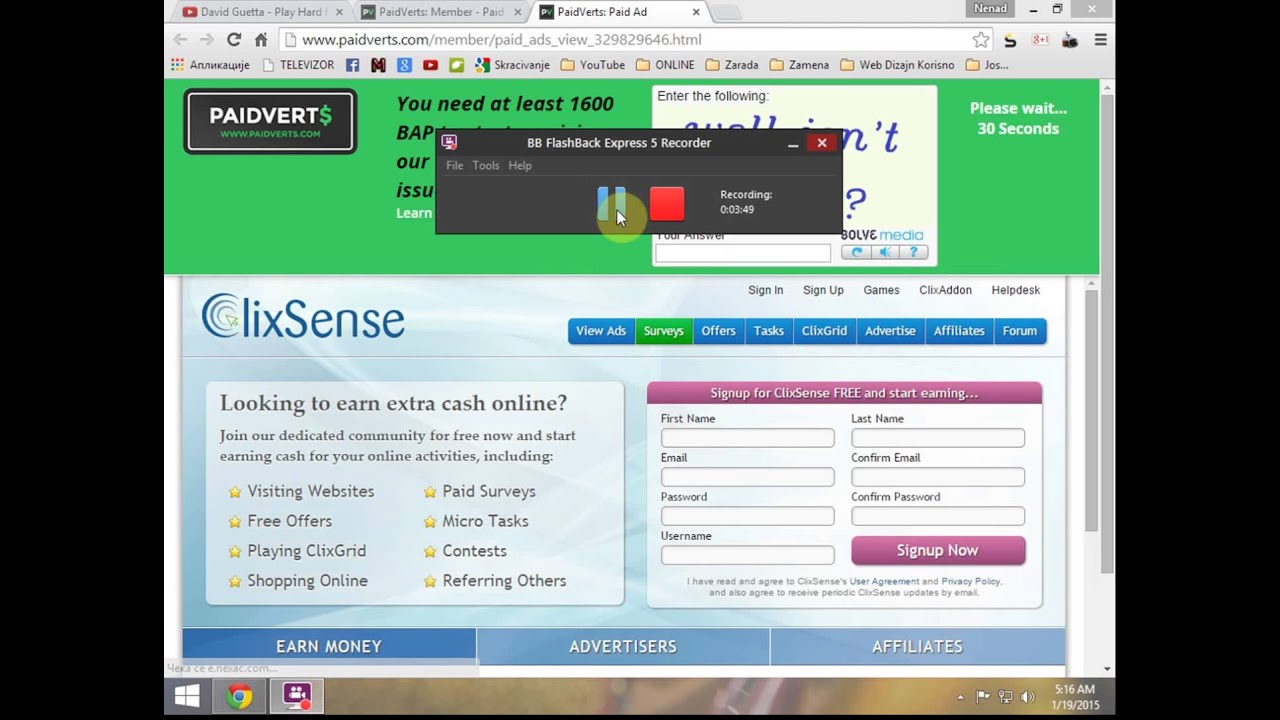Viewport: 1280px width, 720px height.
Task: Click the First Name field
Action: coord(747,438)
